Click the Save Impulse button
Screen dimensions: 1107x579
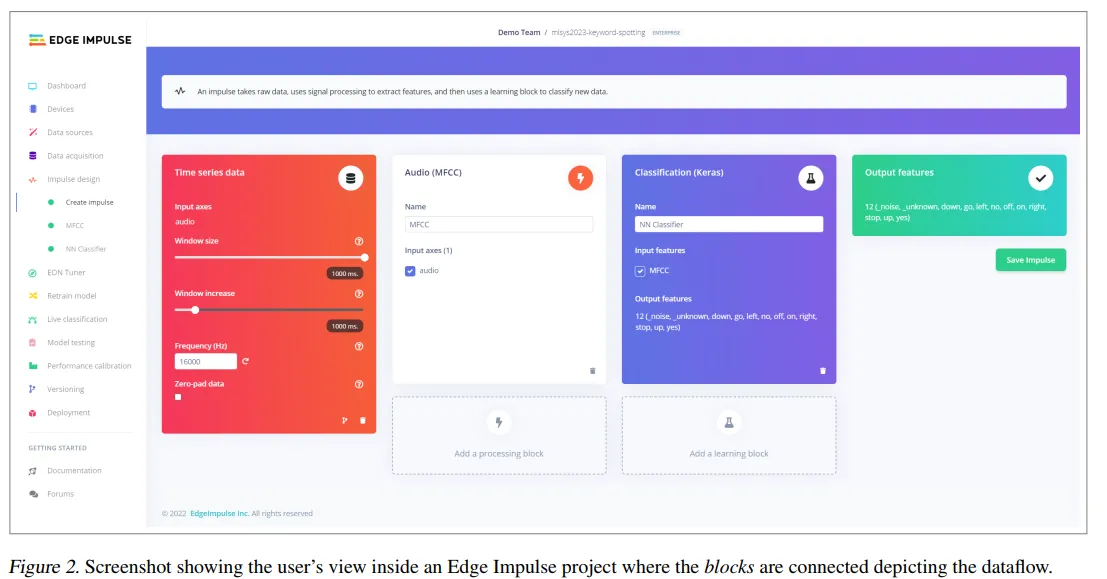click(x=1031, y=260)
